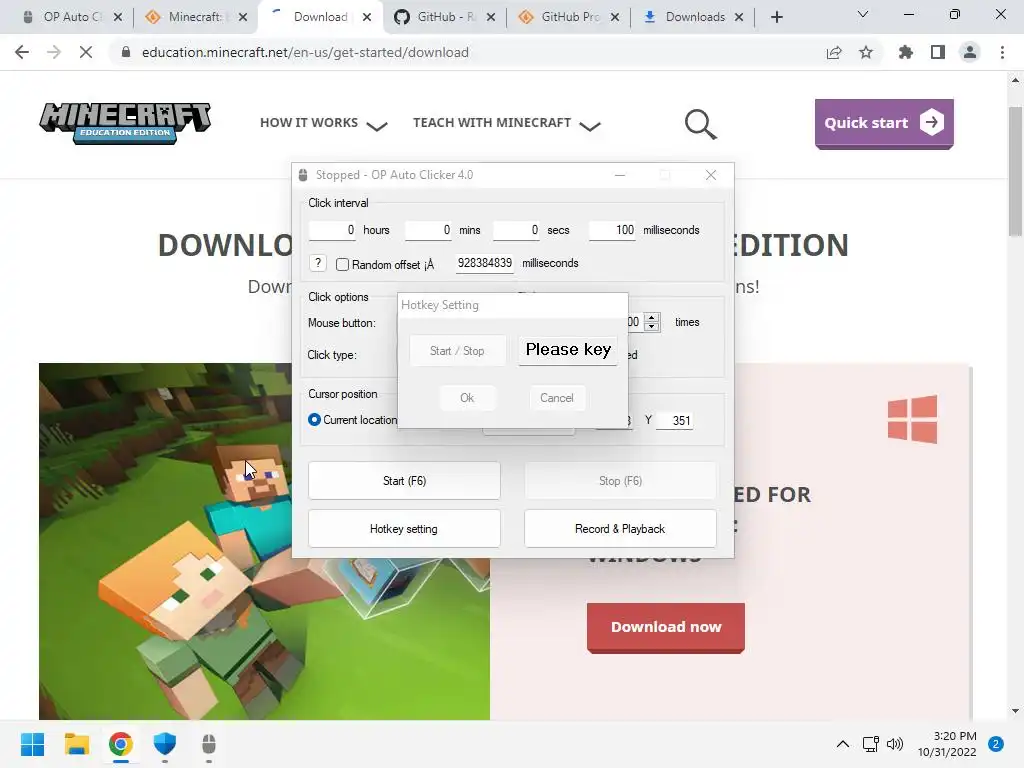Toggle the Chrome side panel
The width and height of the screenshot is (1024, 768).
[x=938, y=52]
